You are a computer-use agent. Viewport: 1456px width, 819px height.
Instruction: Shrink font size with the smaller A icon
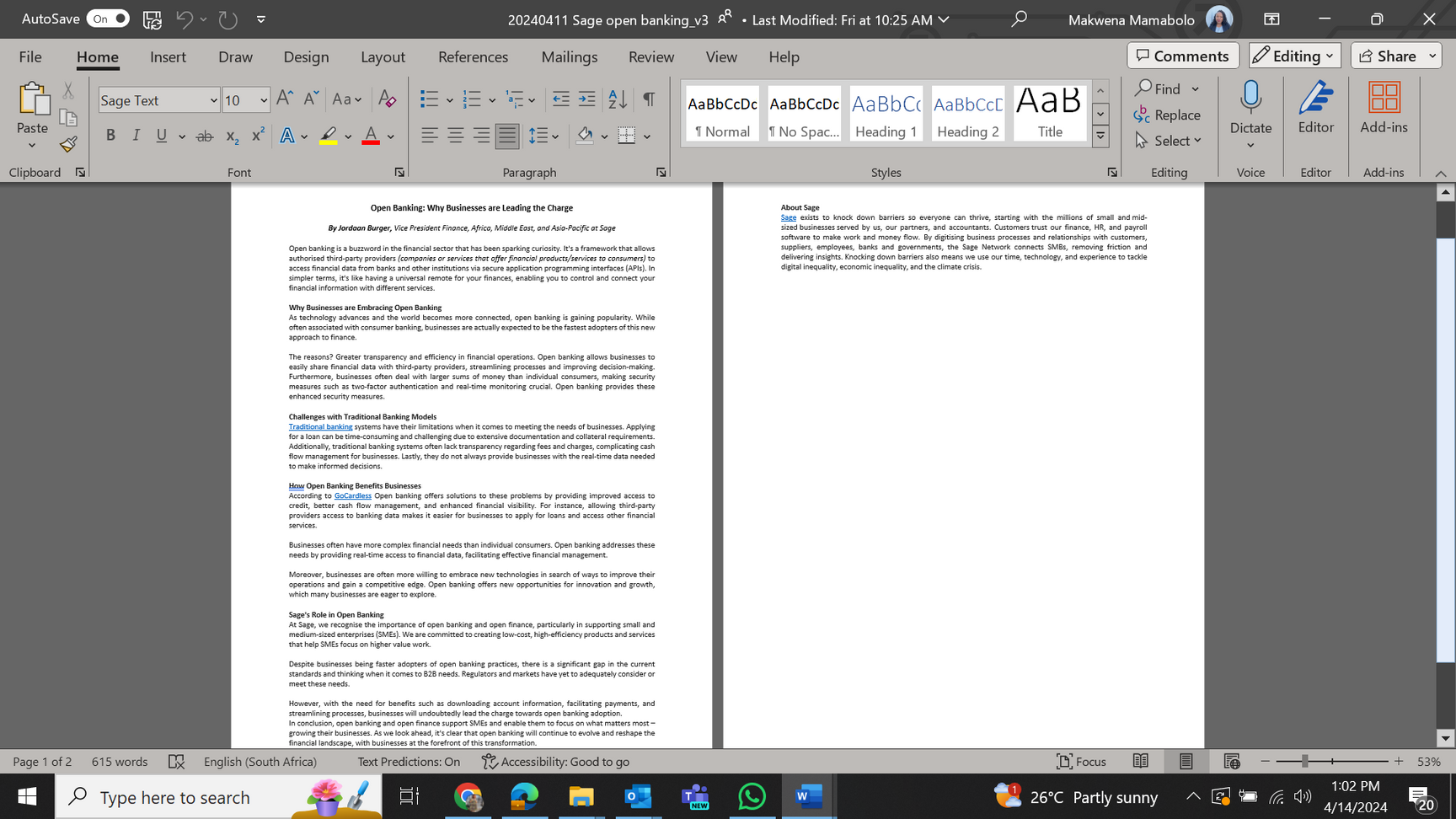pyautogui.click(x=311, y=99)
